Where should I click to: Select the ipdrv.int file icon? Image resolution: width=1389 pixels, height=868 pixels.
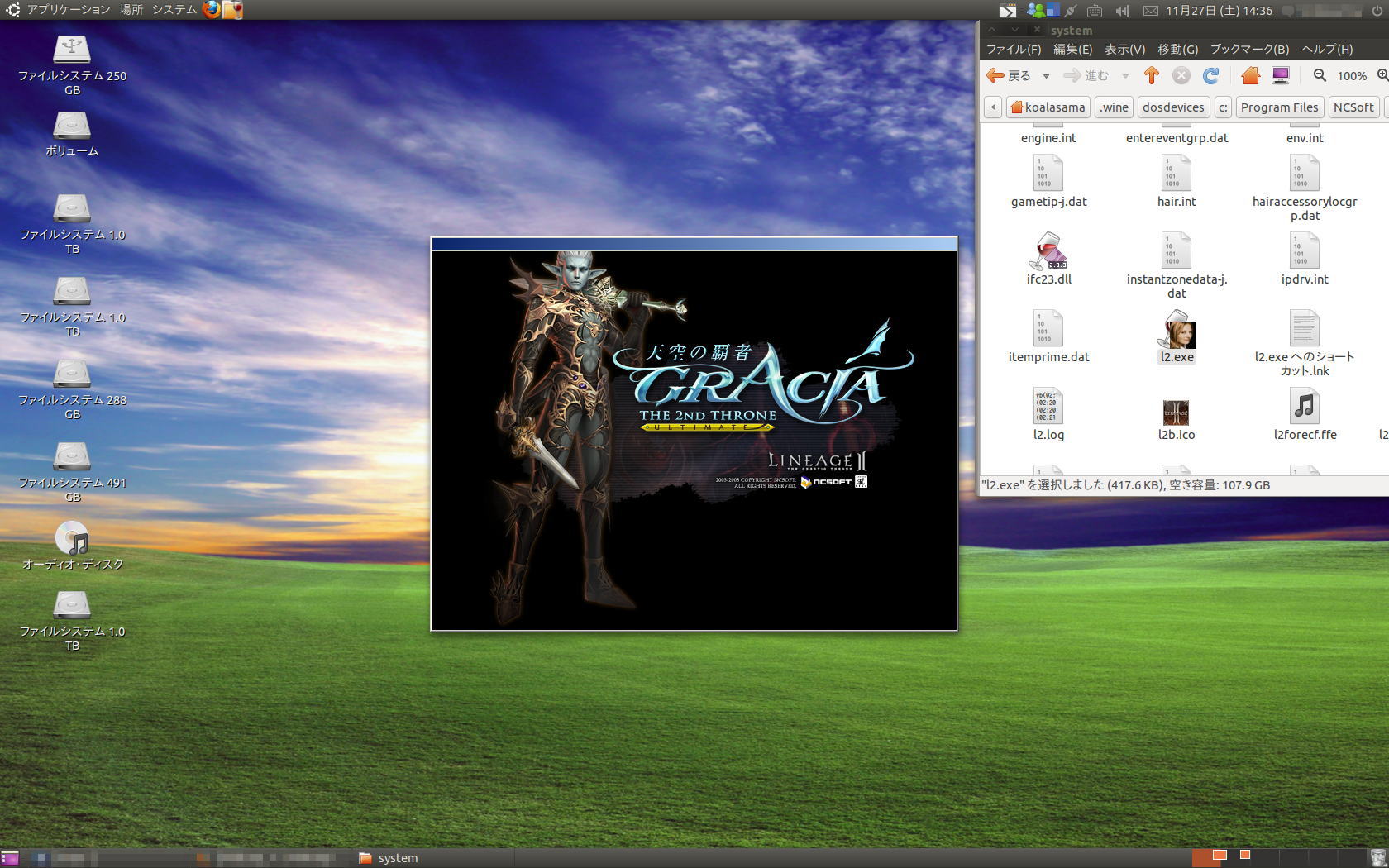coord(1305,251)
